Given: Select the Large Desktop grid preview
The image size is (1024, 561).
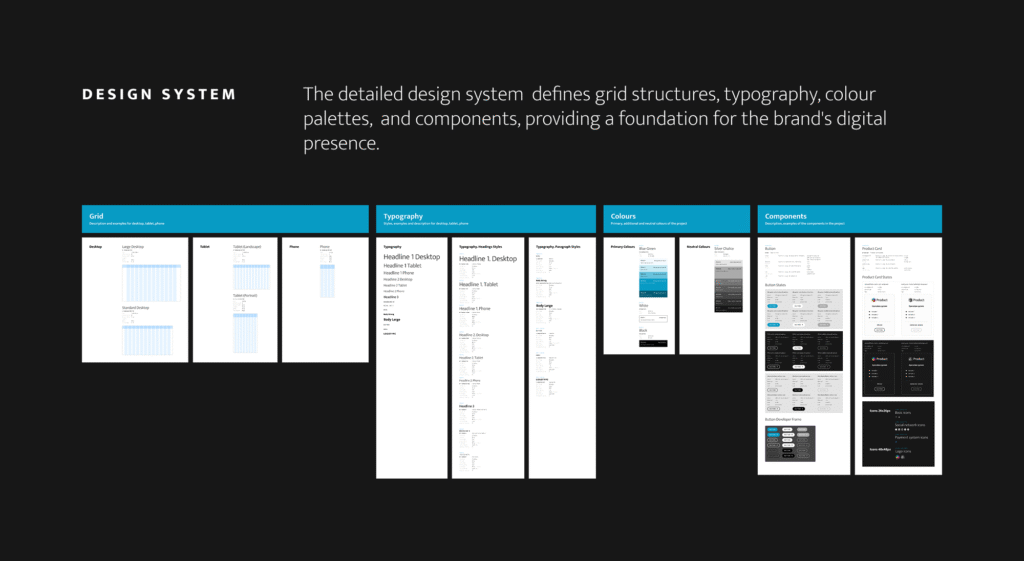Looking at the screenshot, I should [x=151, y=283].
